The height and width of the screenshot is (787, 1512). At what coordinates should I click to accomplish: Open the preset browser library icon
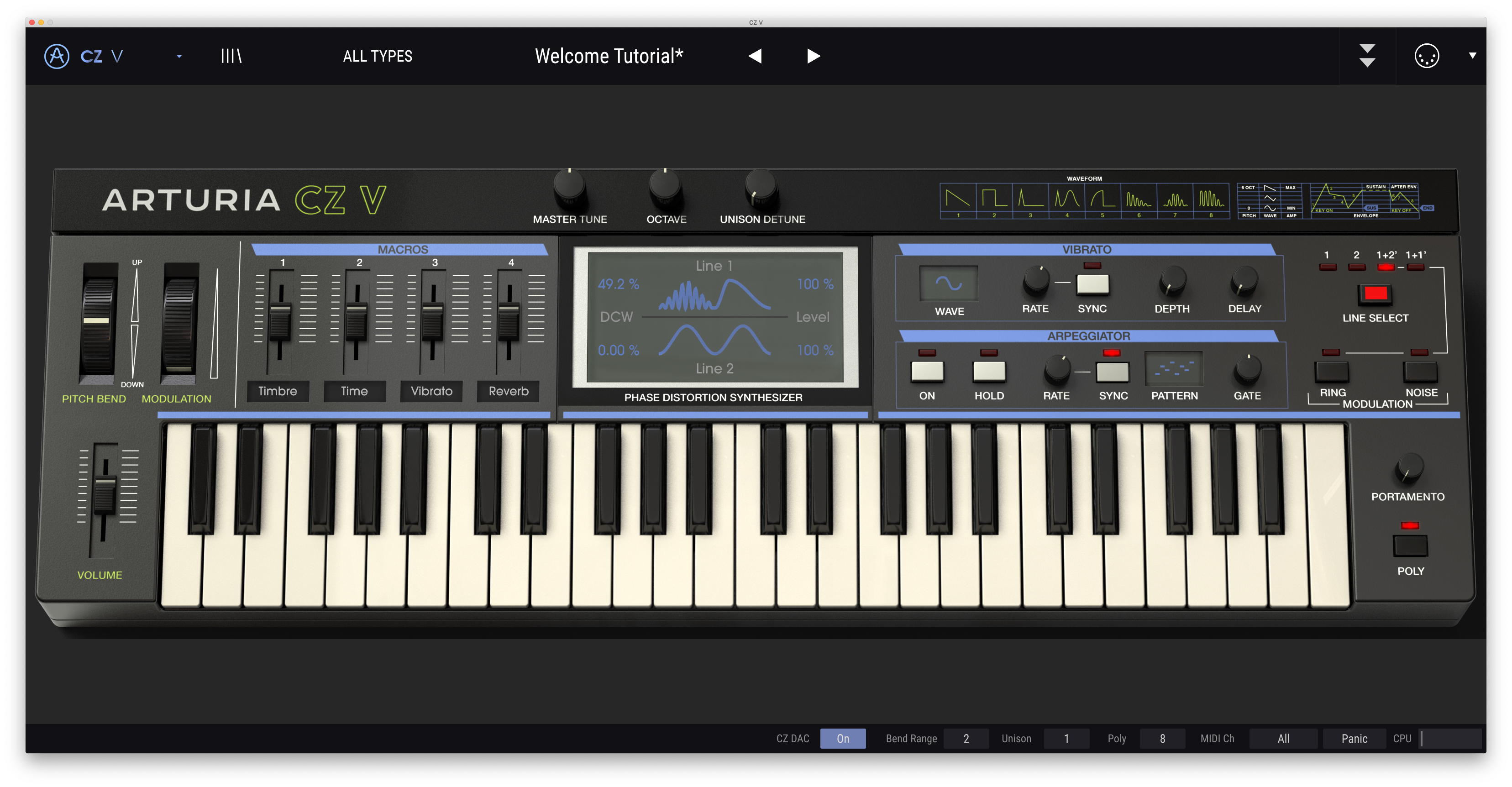(231, 56)
